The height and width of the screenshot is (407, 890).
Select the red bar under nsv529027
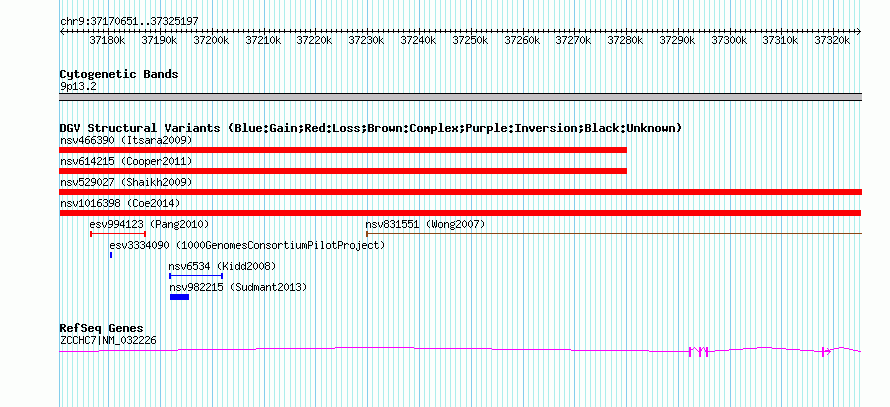[x=460, y=192]
